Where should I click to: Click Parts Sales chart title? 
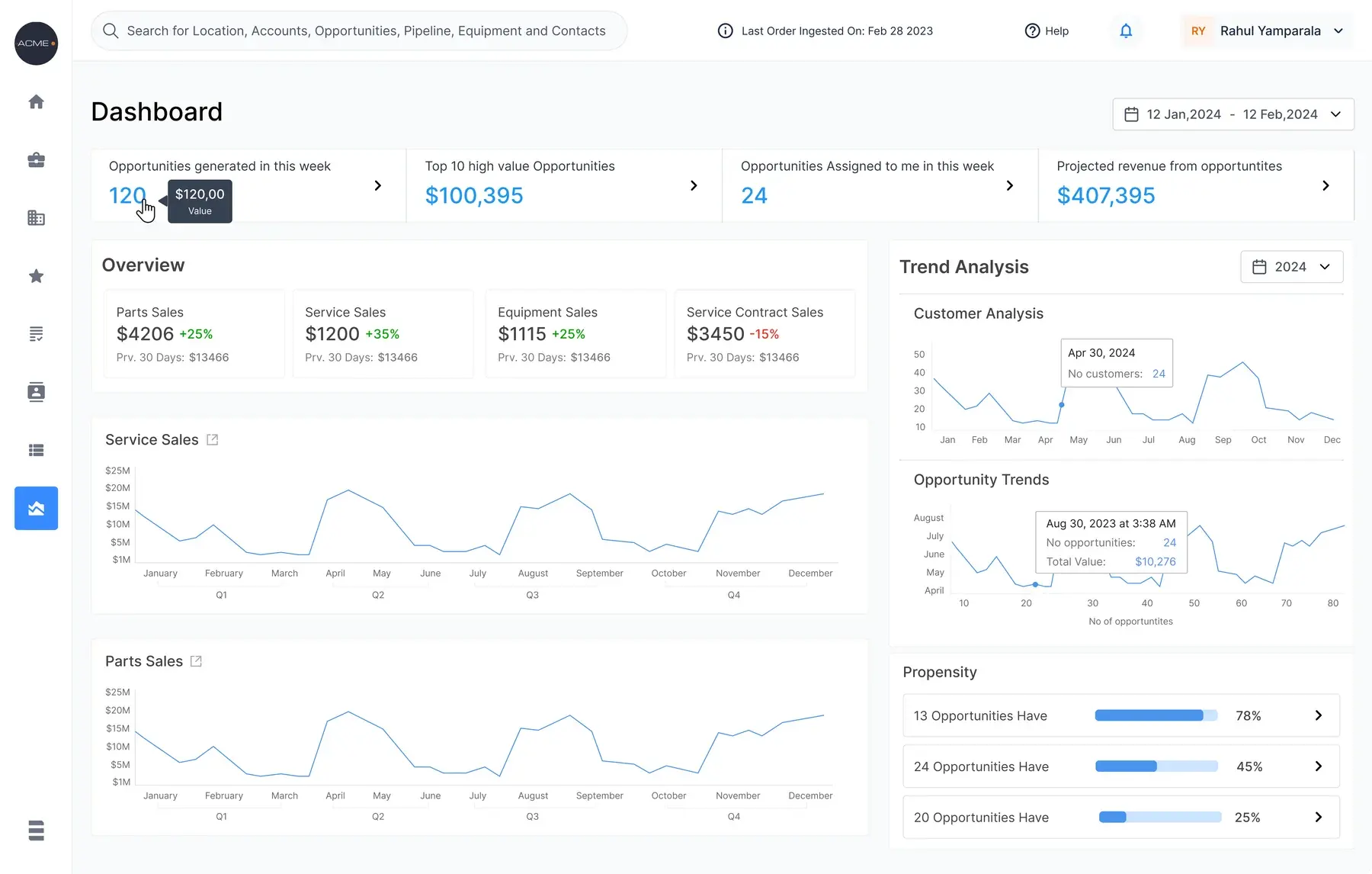[144, 661]
